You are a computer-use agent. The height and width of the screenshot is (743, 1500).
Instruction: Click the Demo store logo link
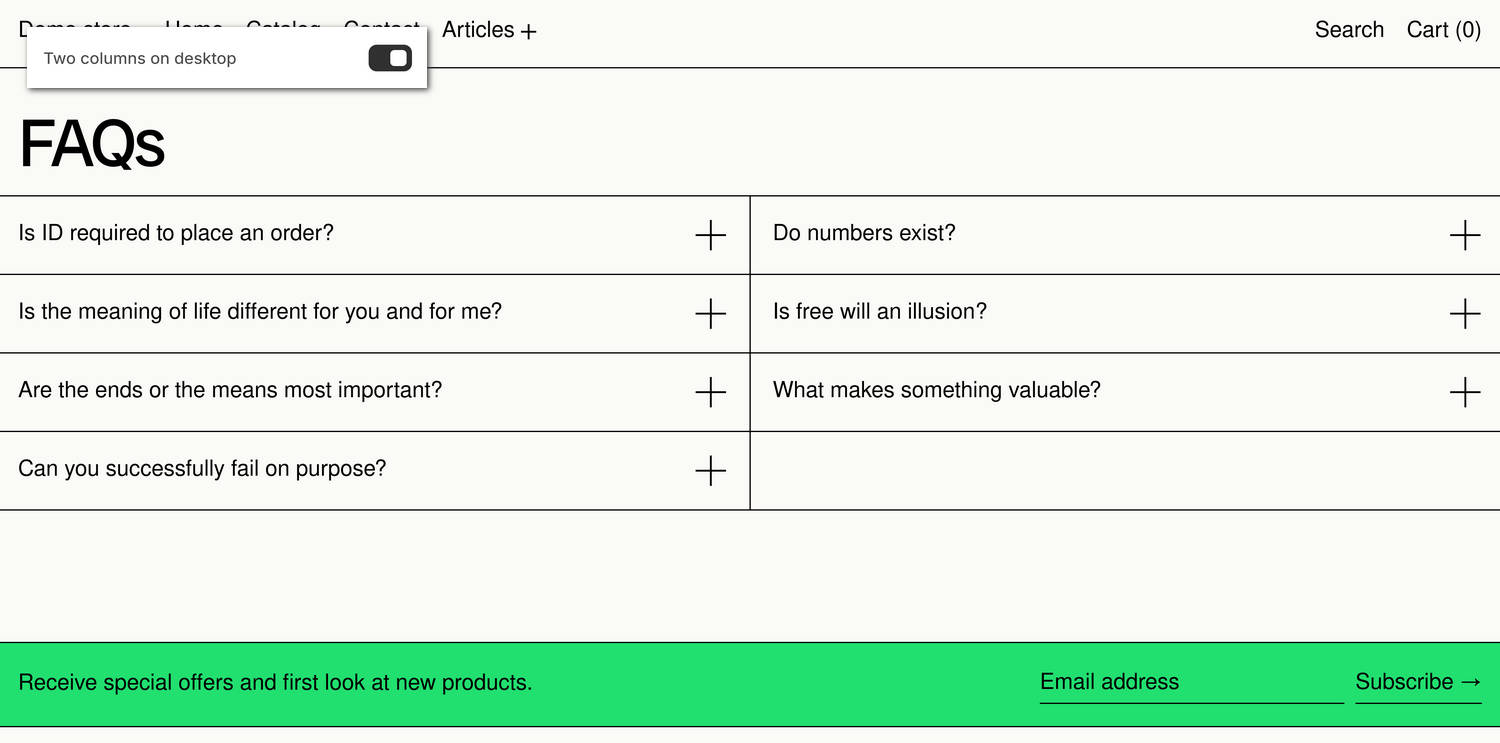tap(75, 30)
